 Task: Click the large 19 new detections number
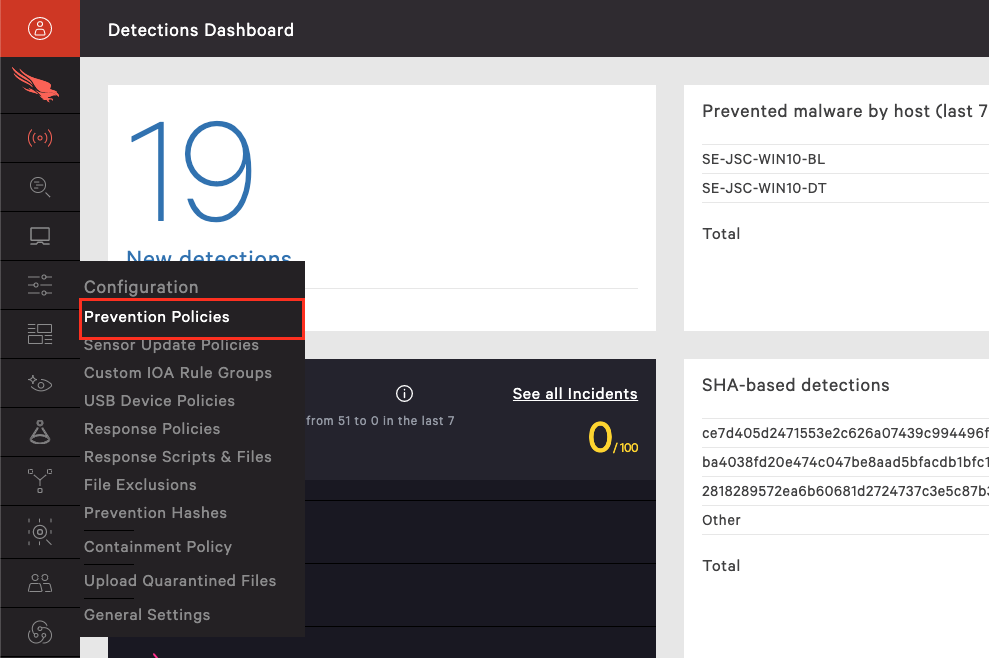tap(191, 172)
